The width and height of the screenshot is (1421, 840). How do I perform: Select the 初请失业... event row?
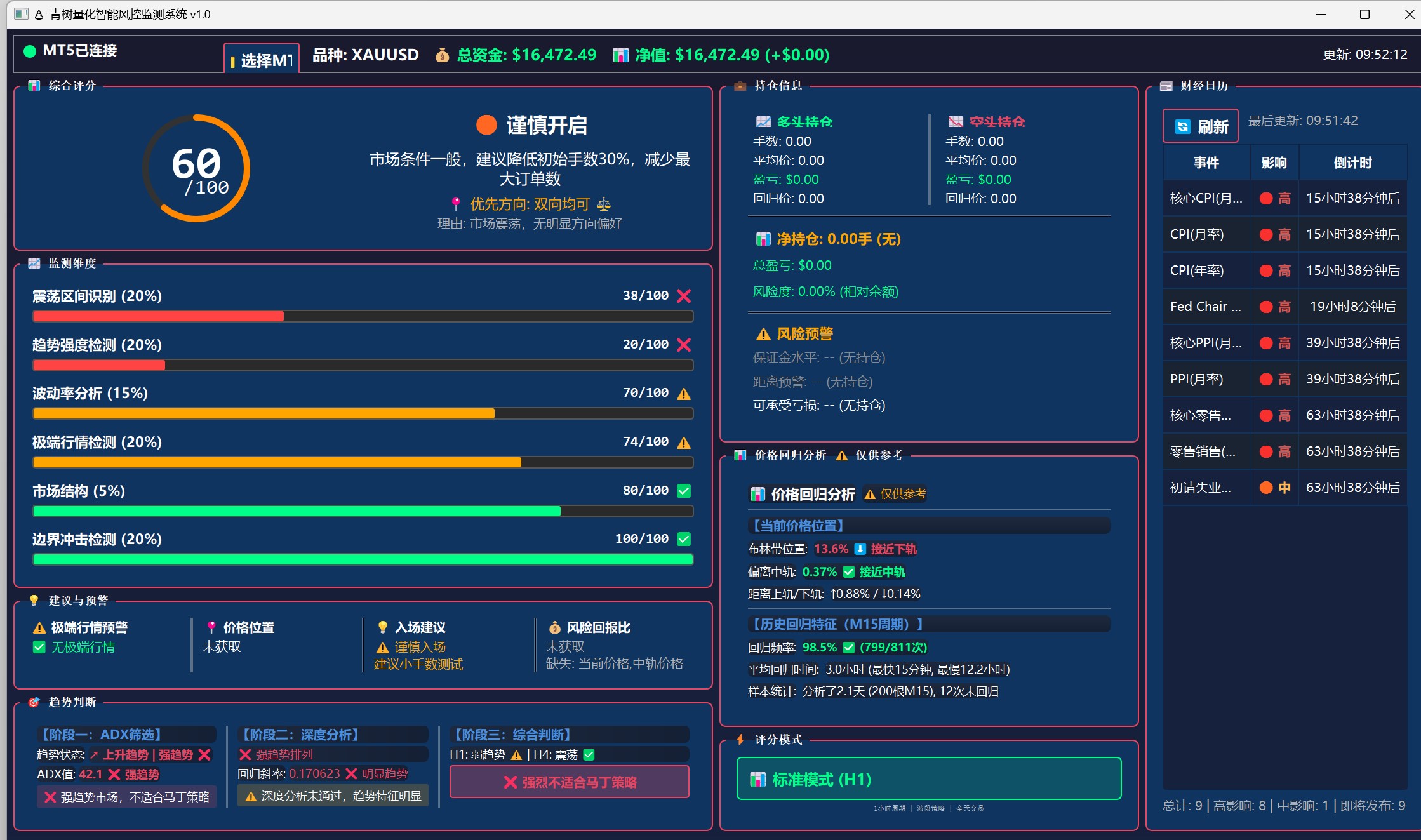(1285, 488)
